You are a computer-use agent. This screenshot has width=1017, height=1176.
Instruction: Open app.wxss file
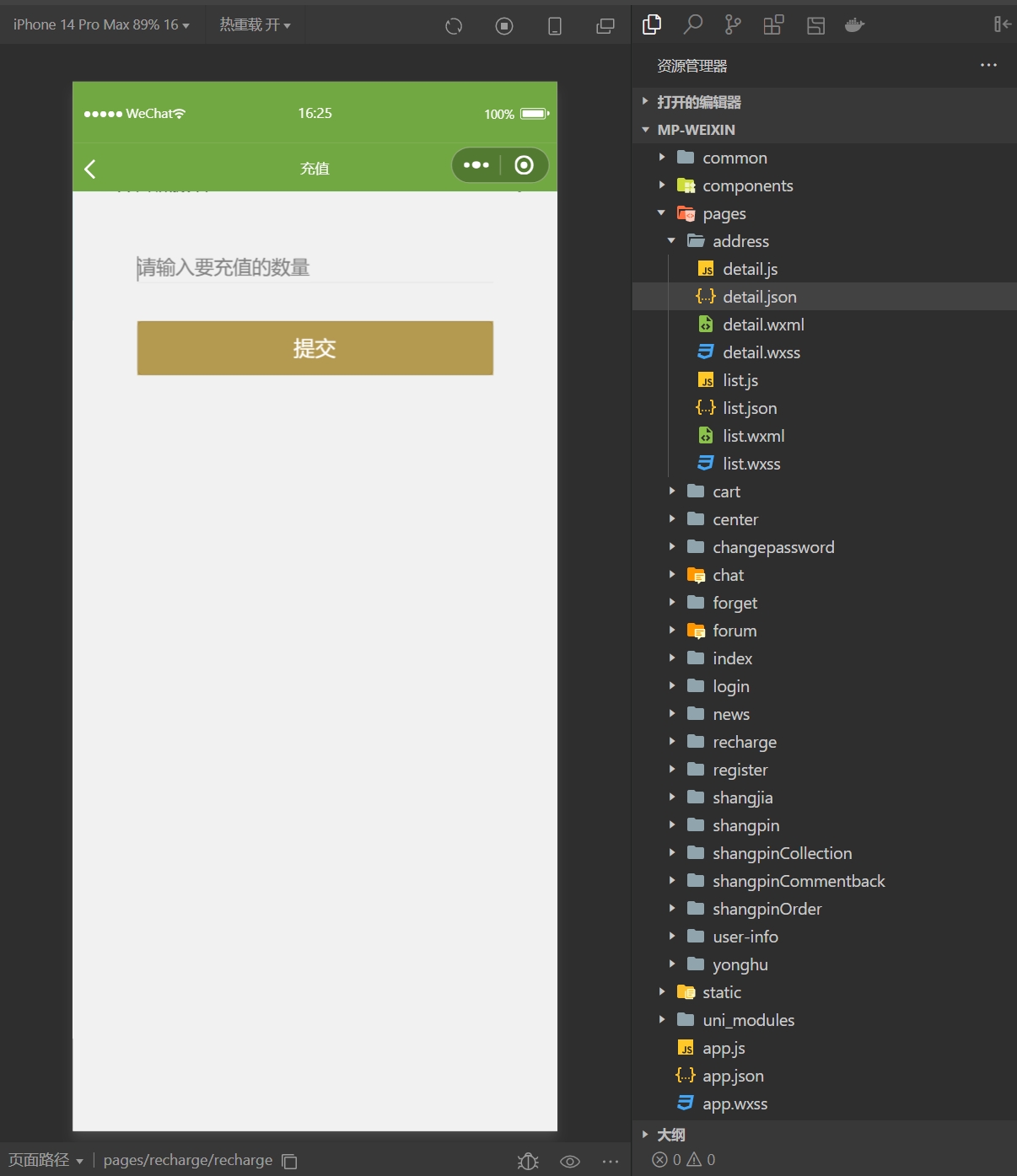[x=824, y=1104]
